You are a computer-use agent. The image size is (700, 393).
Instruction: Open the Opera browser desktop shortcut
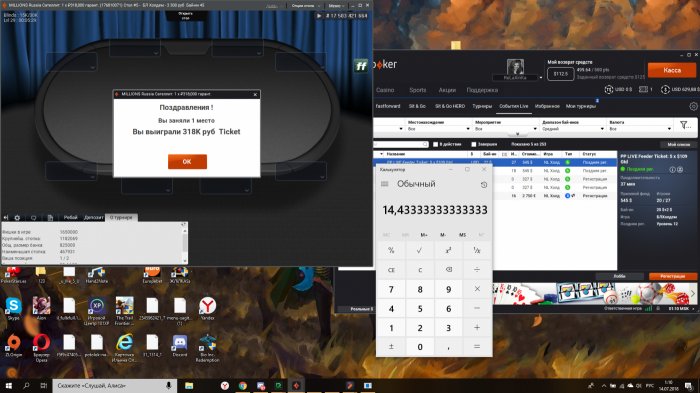[x=41, y=347]
